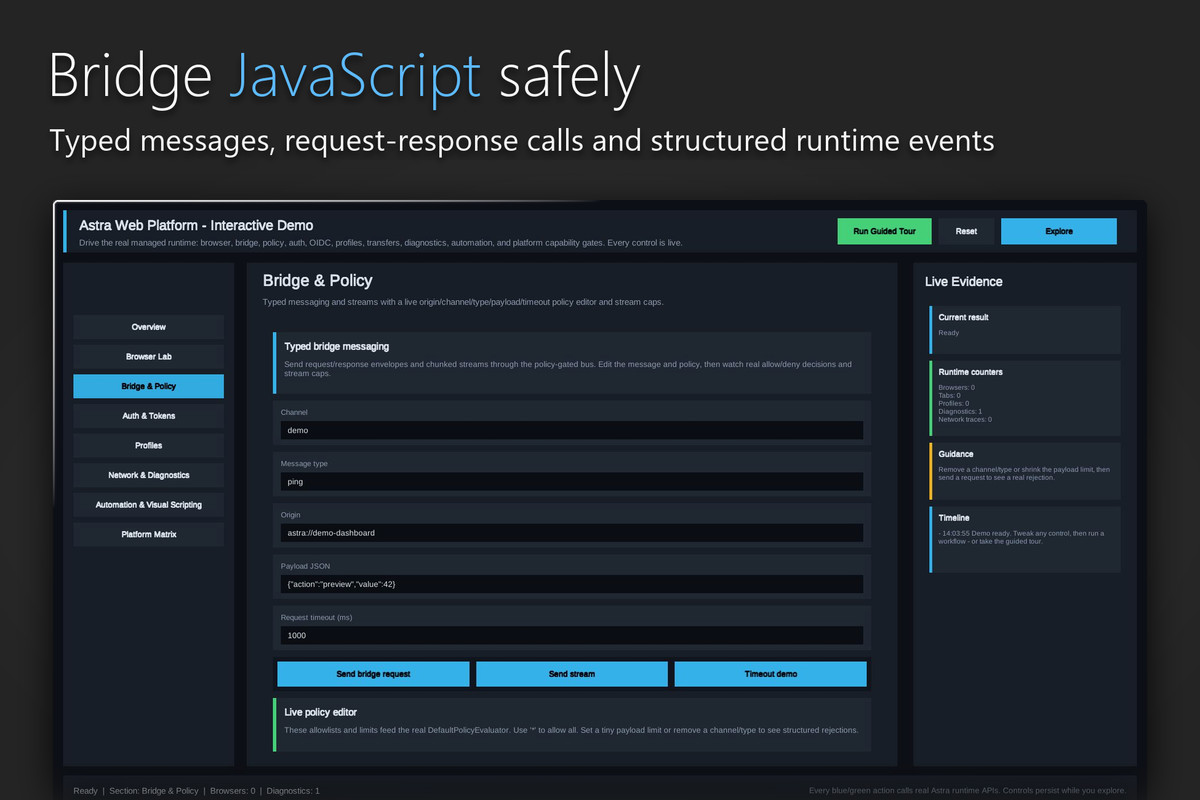Open Network & Diagnostics section
The height and width of the screenshot is (800, 1200).
click(x=148, y=475)
